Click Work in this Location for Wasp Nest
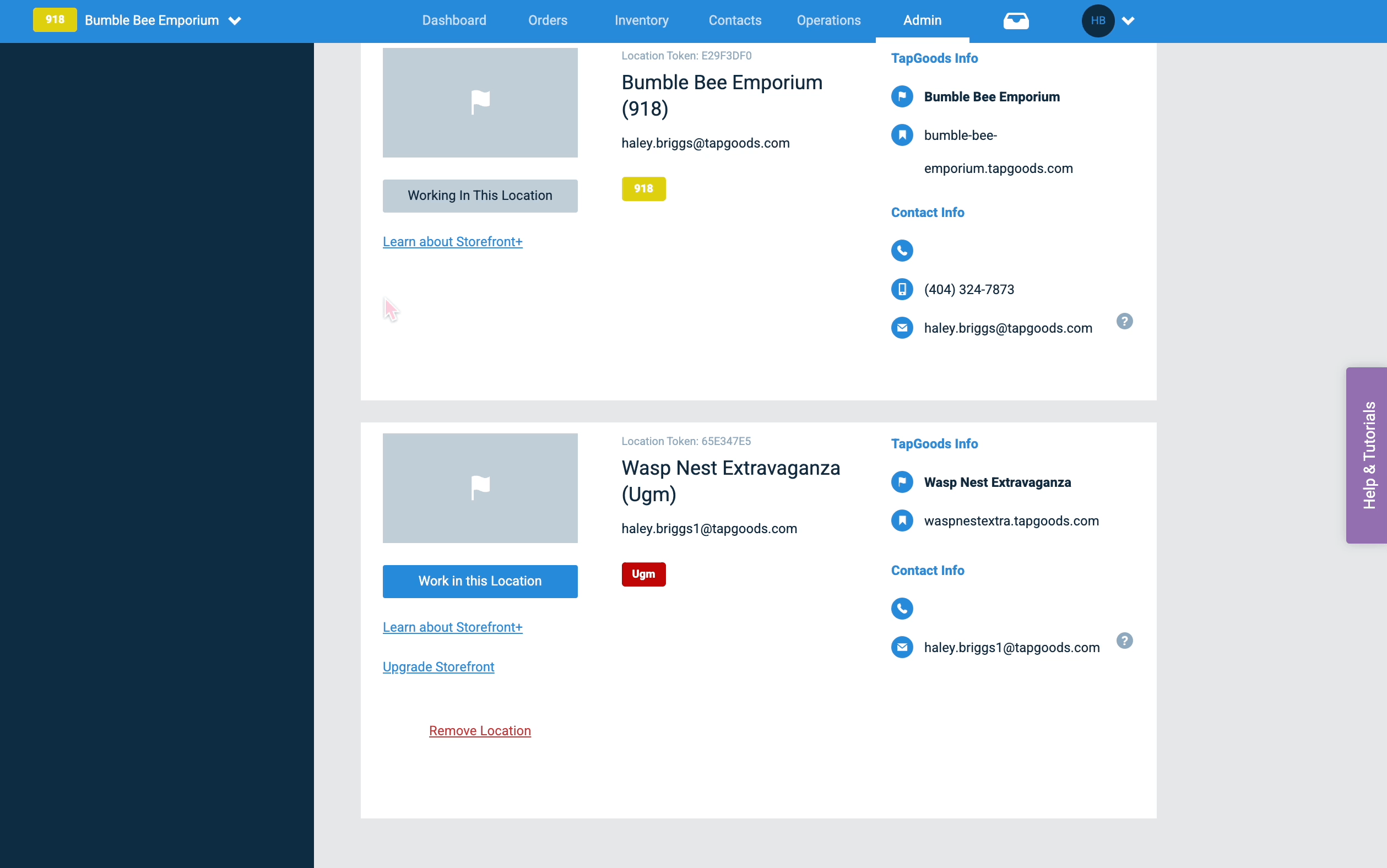The image size is (1387, 868). pos(480,582)
